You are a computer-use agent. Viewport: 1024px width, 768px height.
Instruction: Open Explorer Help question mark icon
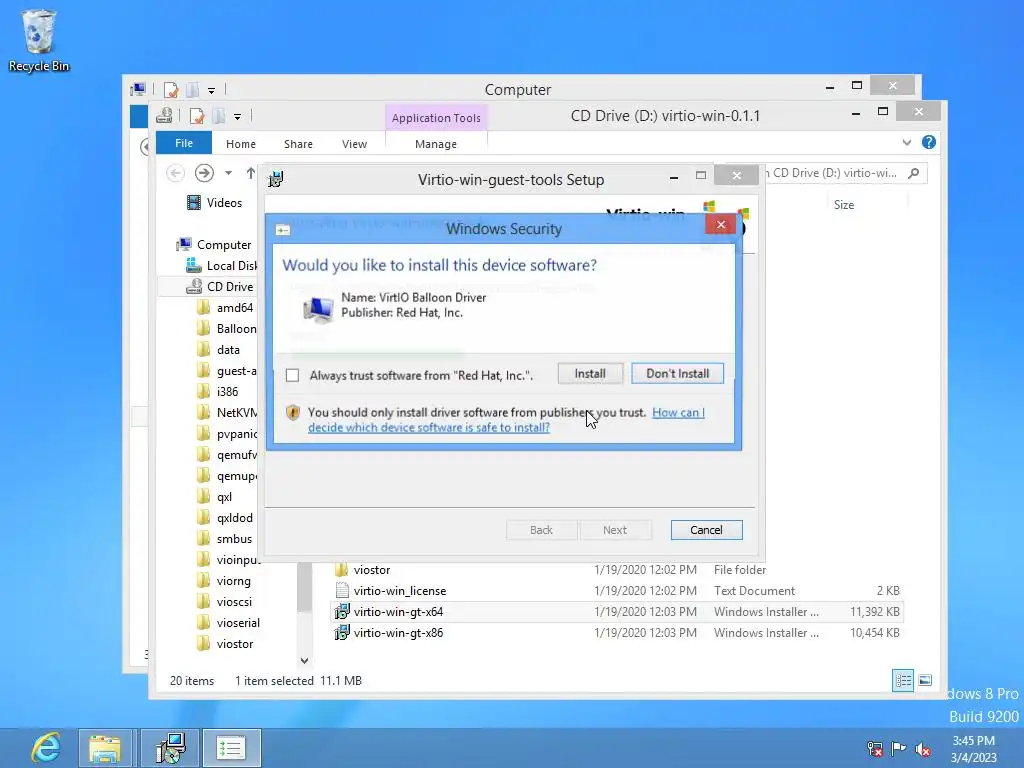point(929,142)
